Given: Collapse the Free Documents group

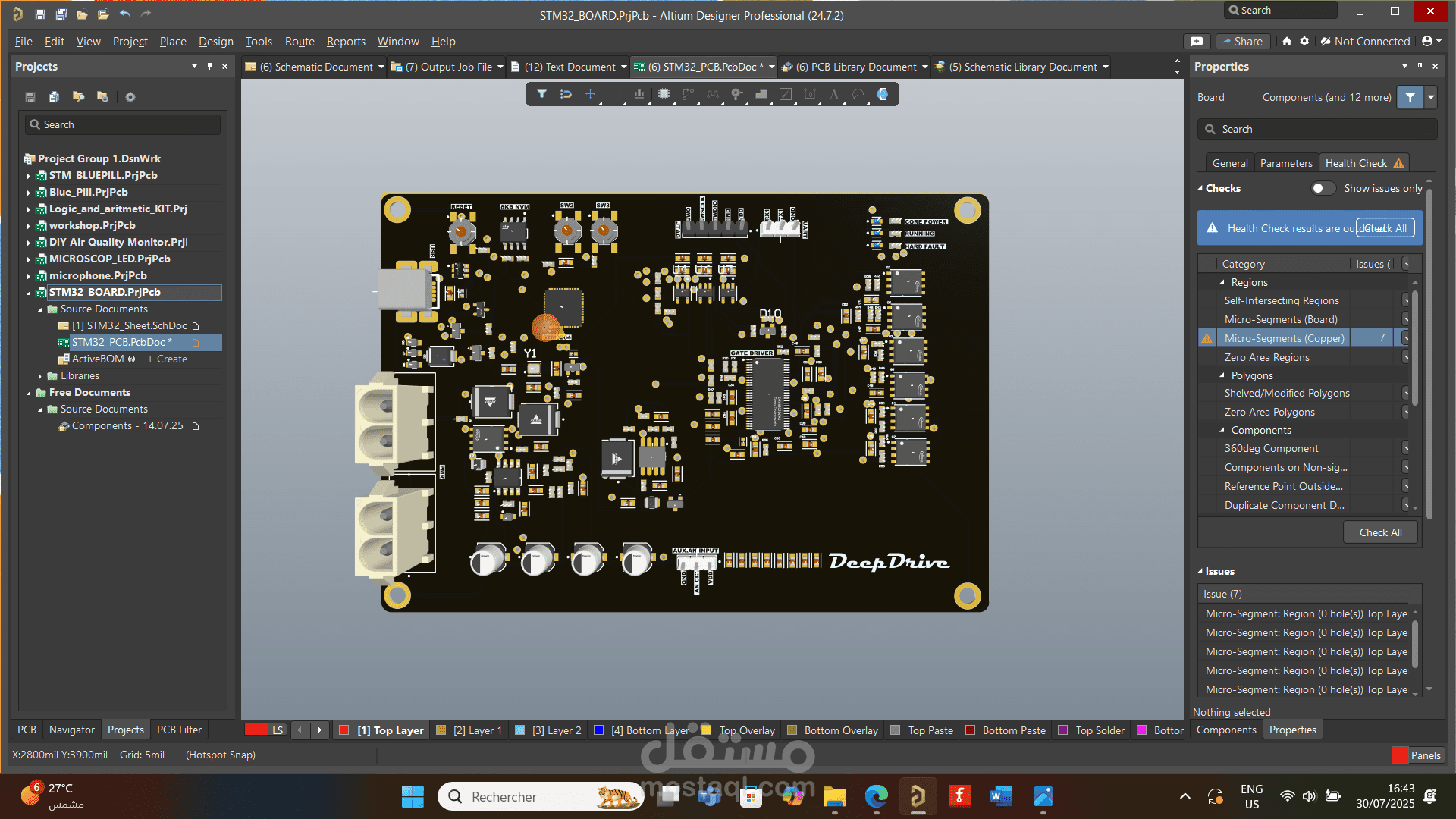Looking at the screenshot, I should (29, 393).
